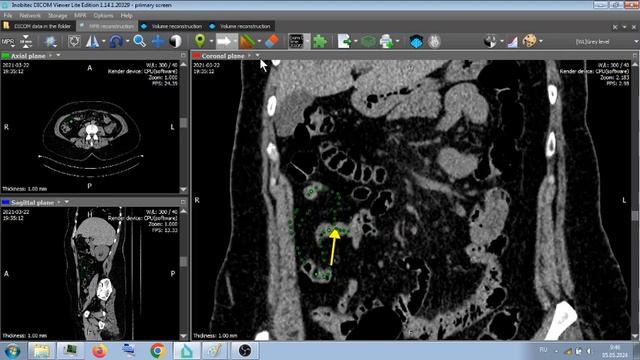Screen dimensions: 640x360
Task: Select the window level contrast circle tool
Action: pos(176,42)
